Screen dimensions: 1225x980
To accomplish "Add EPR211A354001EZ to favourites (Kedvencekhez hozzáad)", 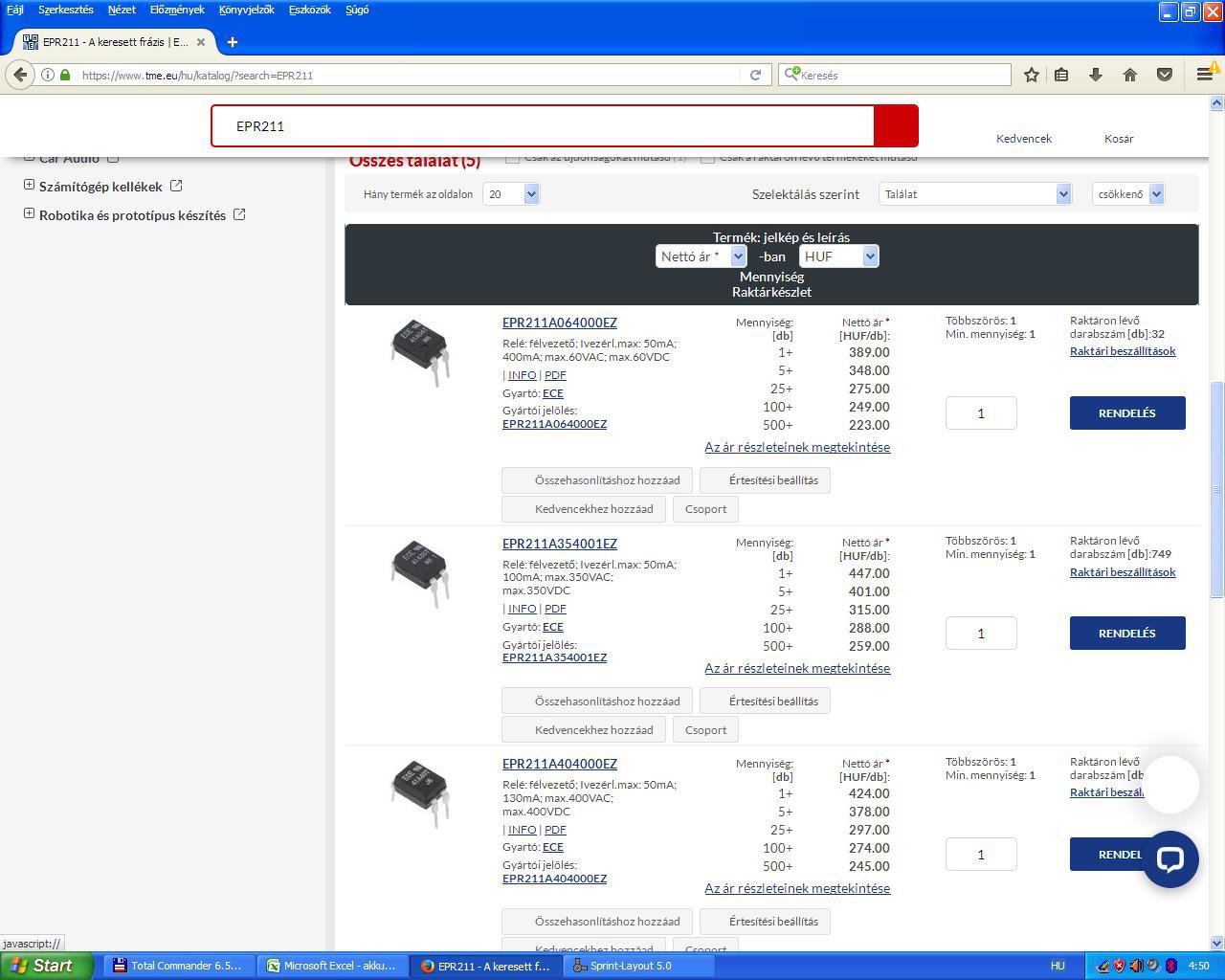I will tap(584, 730).
